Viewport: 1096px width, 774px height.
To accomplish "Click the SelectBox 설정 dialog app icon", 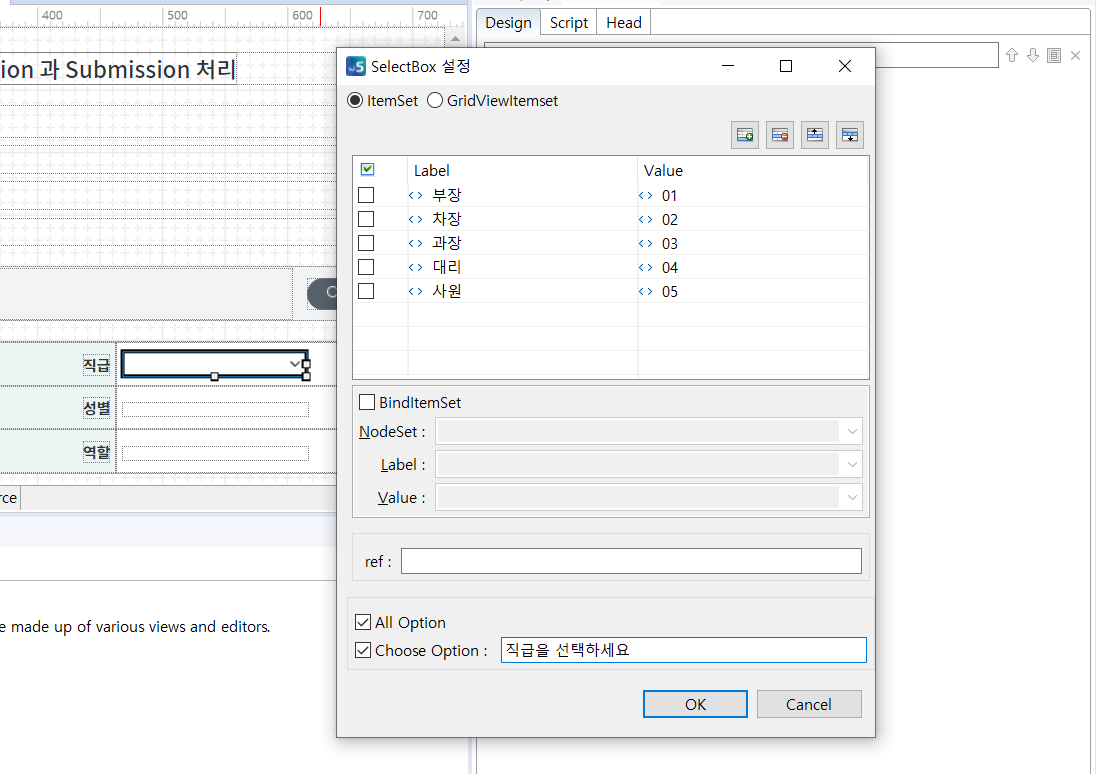I will coord(356,66).
